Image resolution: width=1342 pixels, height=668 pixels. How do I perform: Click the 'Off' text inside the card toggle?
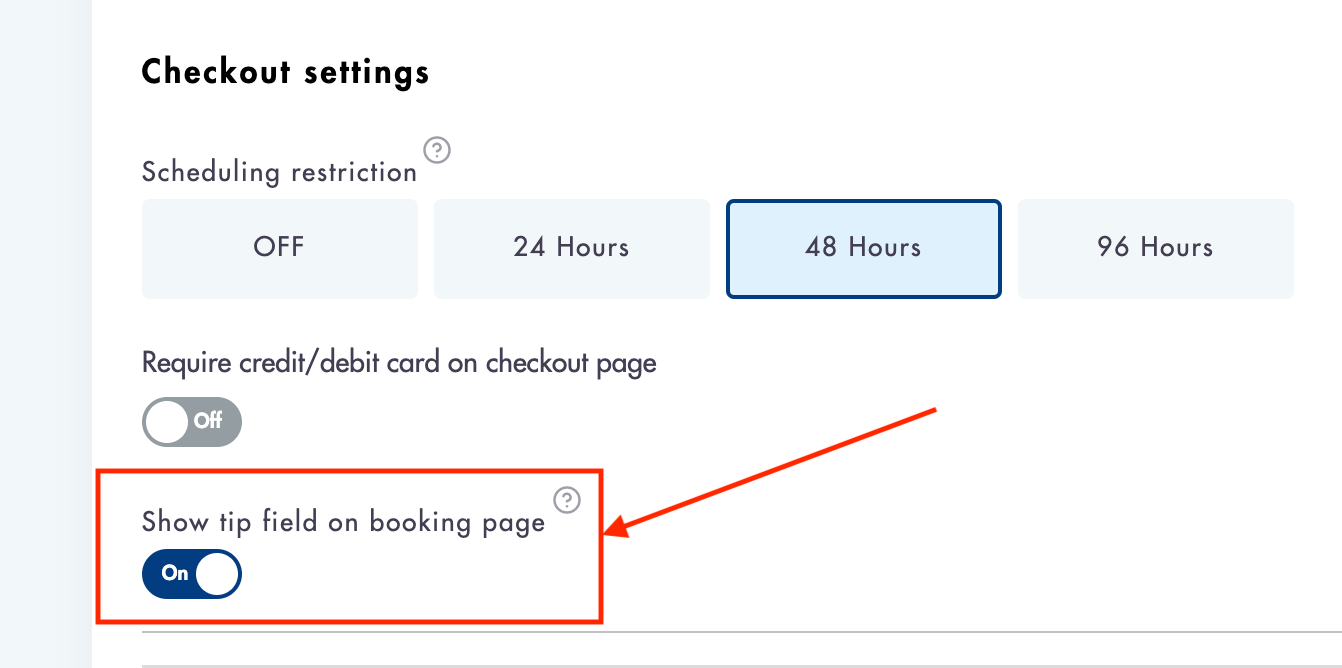208,421
